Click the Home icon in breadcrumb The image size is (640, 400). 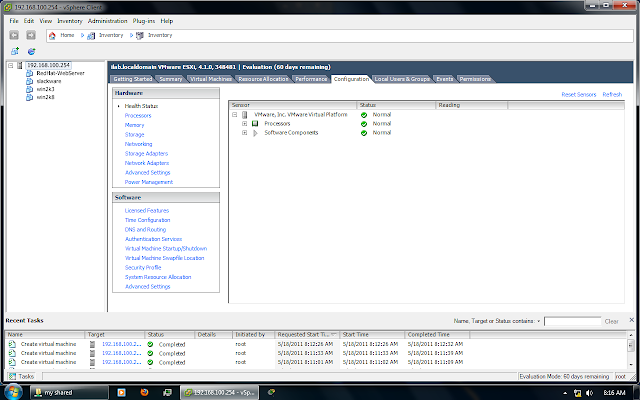click(x=52, y=36)
